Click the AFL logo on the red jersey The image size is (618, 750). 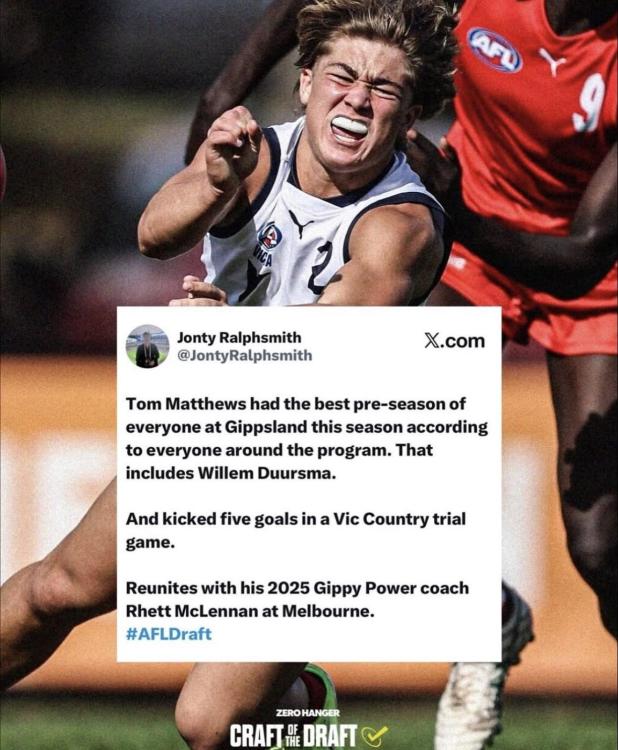[495, 50]
